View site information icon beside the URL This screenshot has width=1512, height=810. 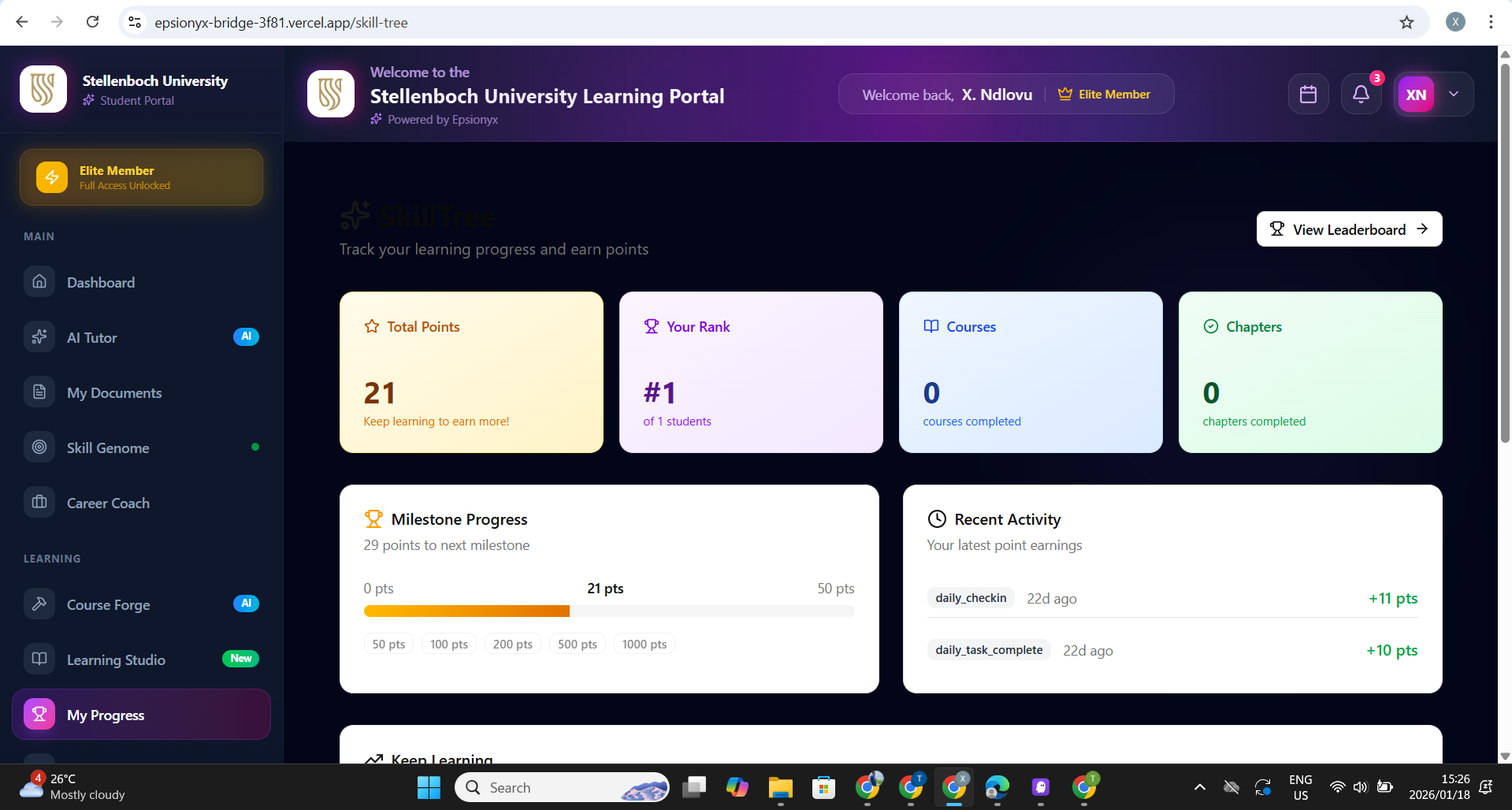(136, 23)
